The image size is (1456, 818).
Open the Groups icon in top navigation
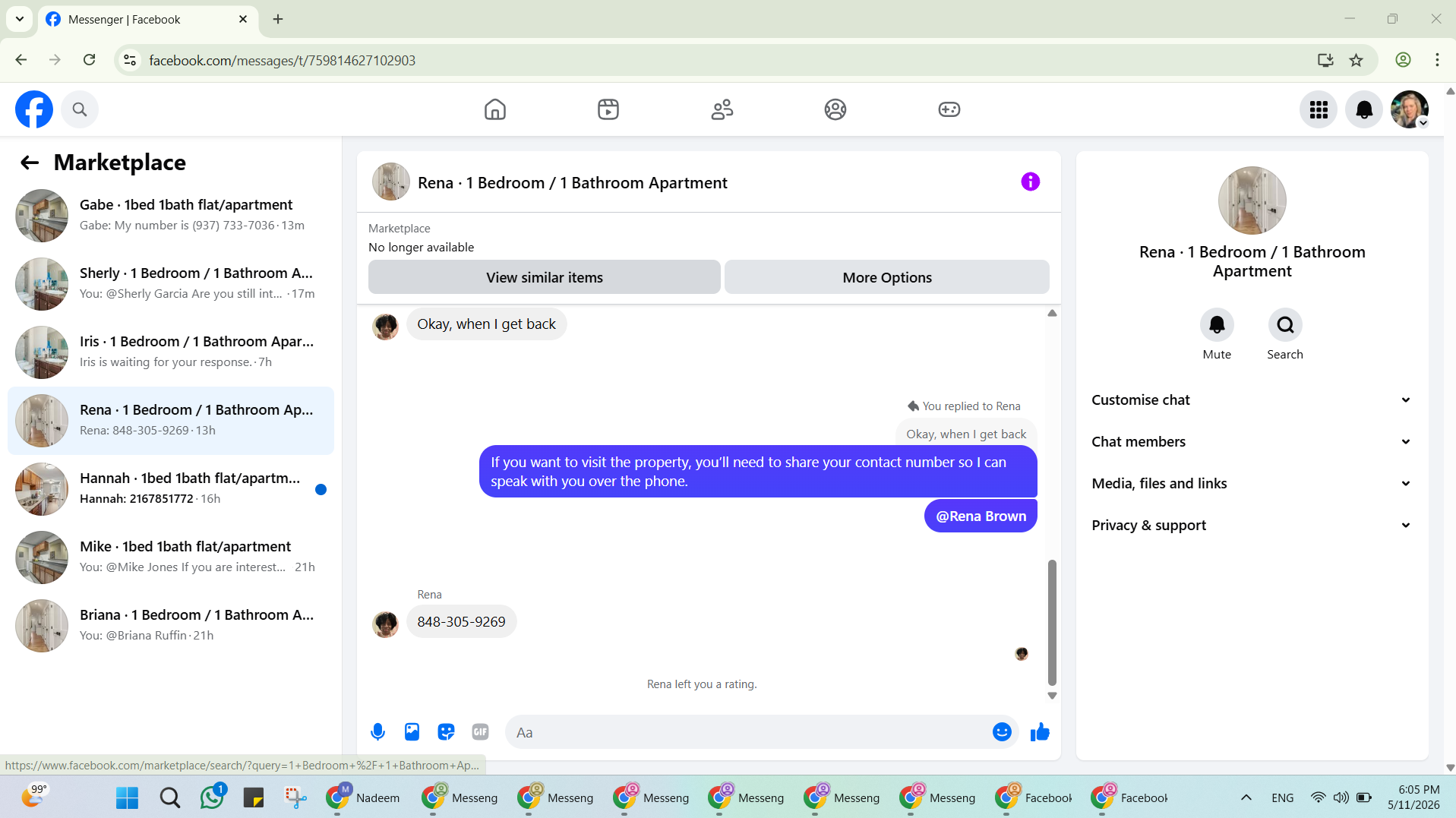pyautogui.click(x=835, y=109)
